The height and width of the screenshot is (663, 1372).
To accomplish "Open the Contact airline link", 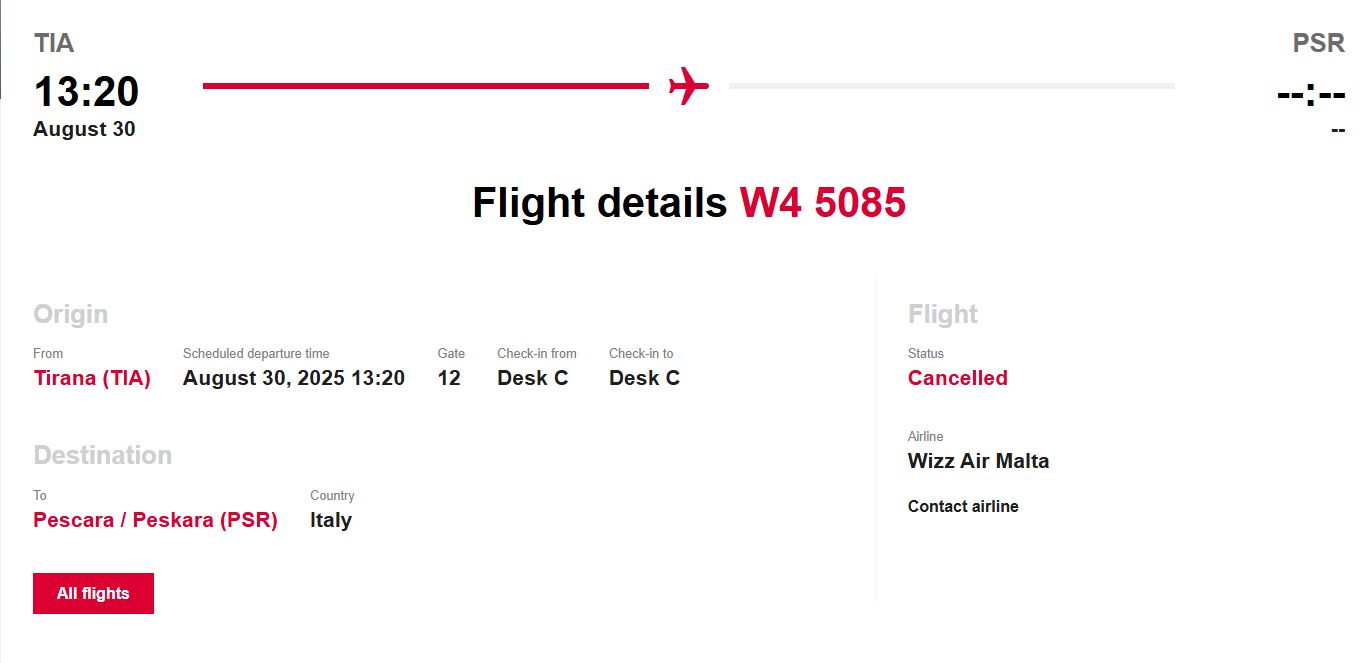I will coord(963,506).
